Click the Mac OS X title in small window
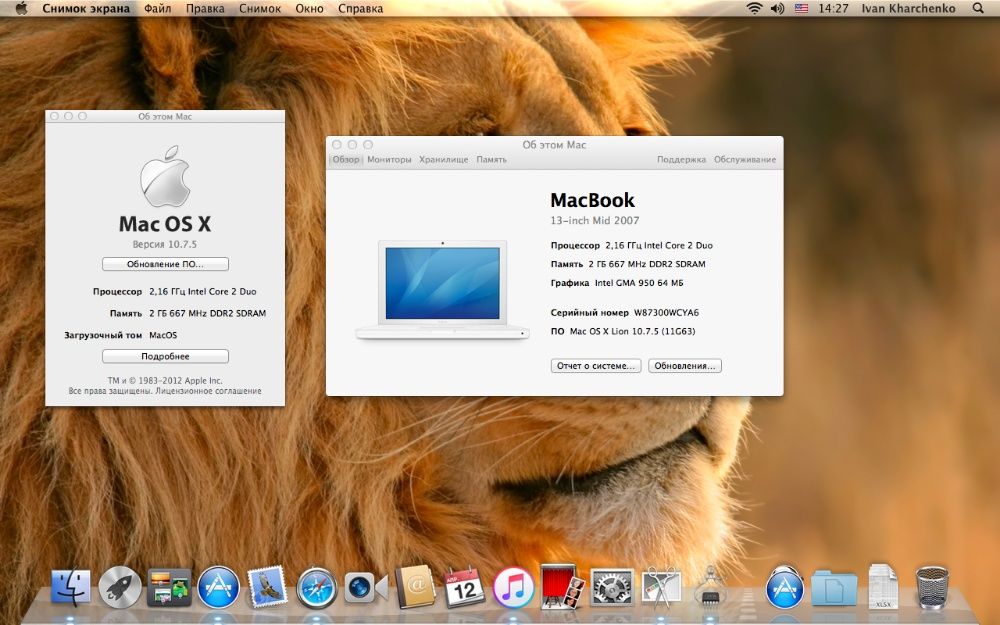This screenshot has height=625, width=1000. [x=165, y=224]
